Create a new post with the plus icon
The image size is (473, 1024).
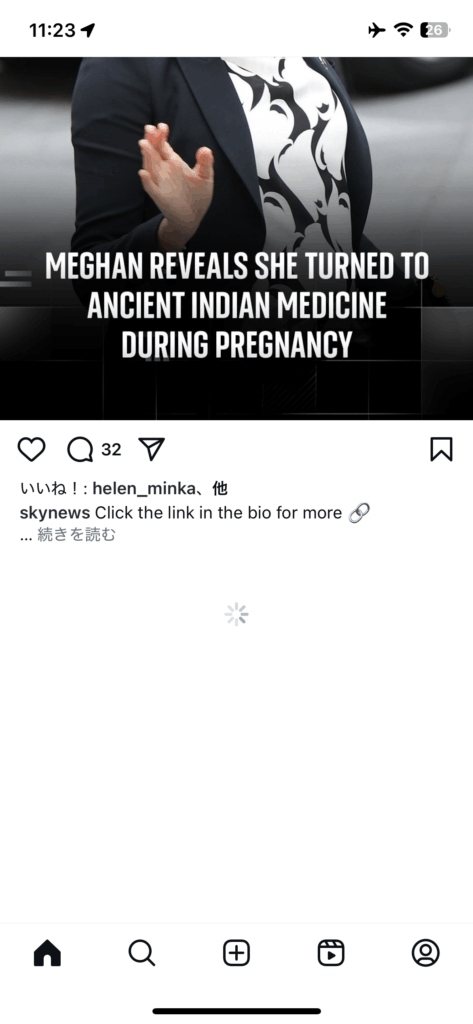[x=236, y=953]
